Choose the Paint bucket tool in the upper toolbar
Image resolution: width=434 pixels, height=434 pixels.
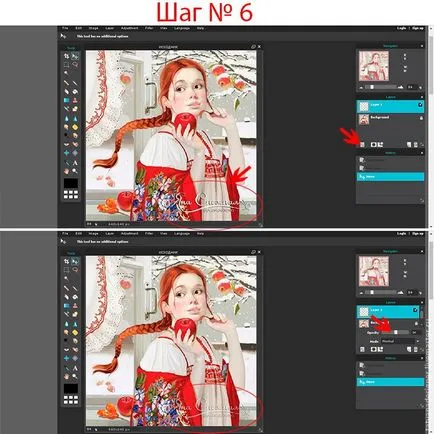coord(75,92)
